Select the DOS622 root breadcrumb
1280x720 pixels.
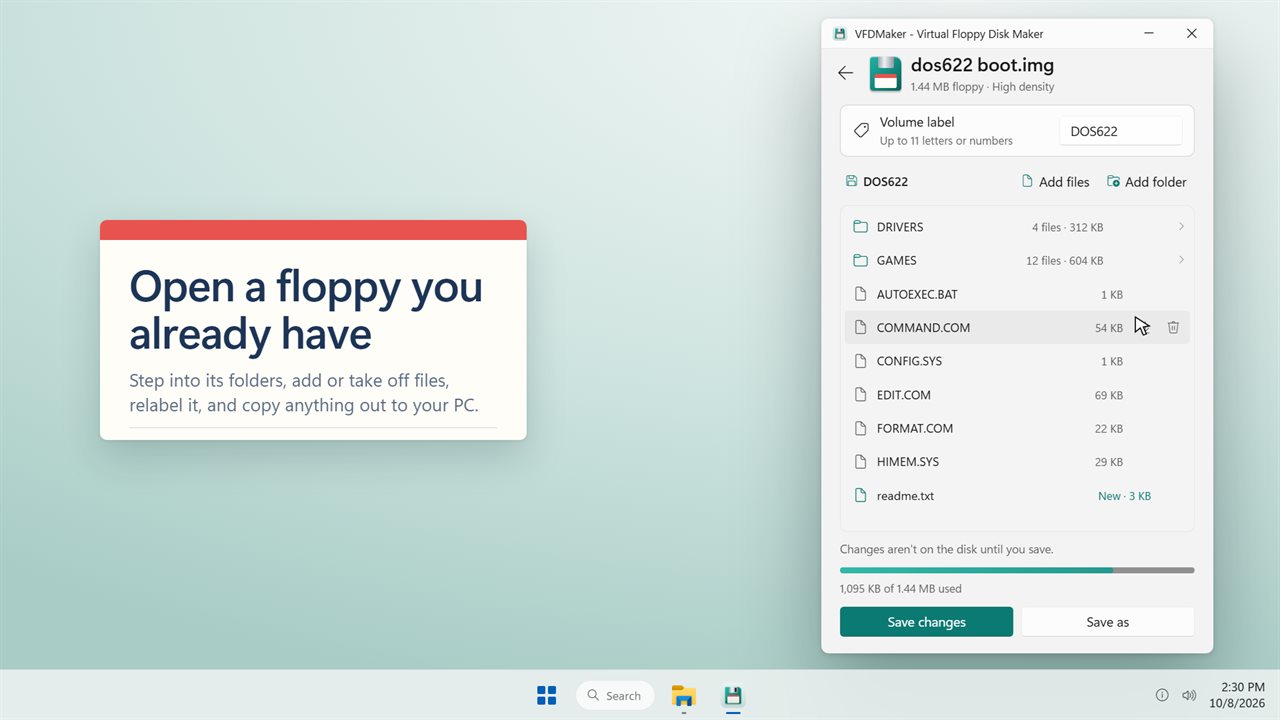(877, 182)
